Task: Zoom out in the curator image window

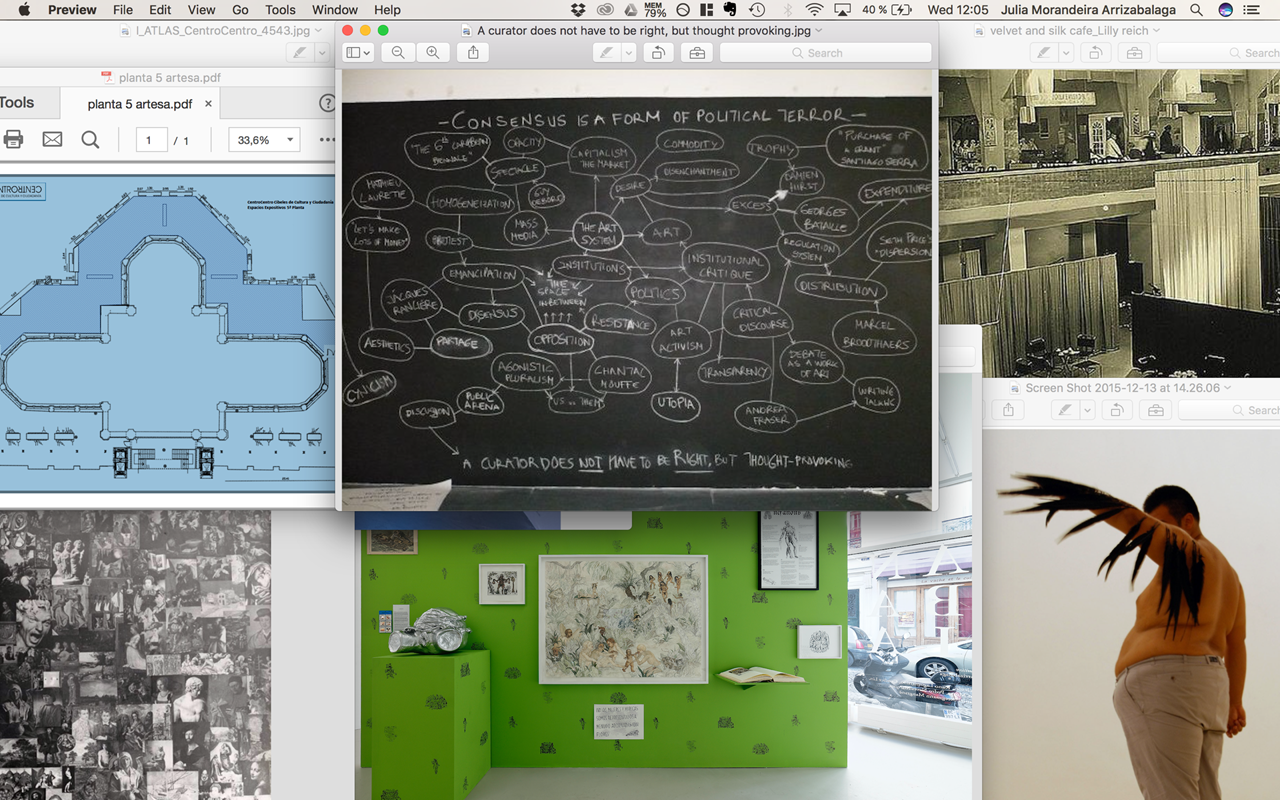Action: [x=398, y=53]
